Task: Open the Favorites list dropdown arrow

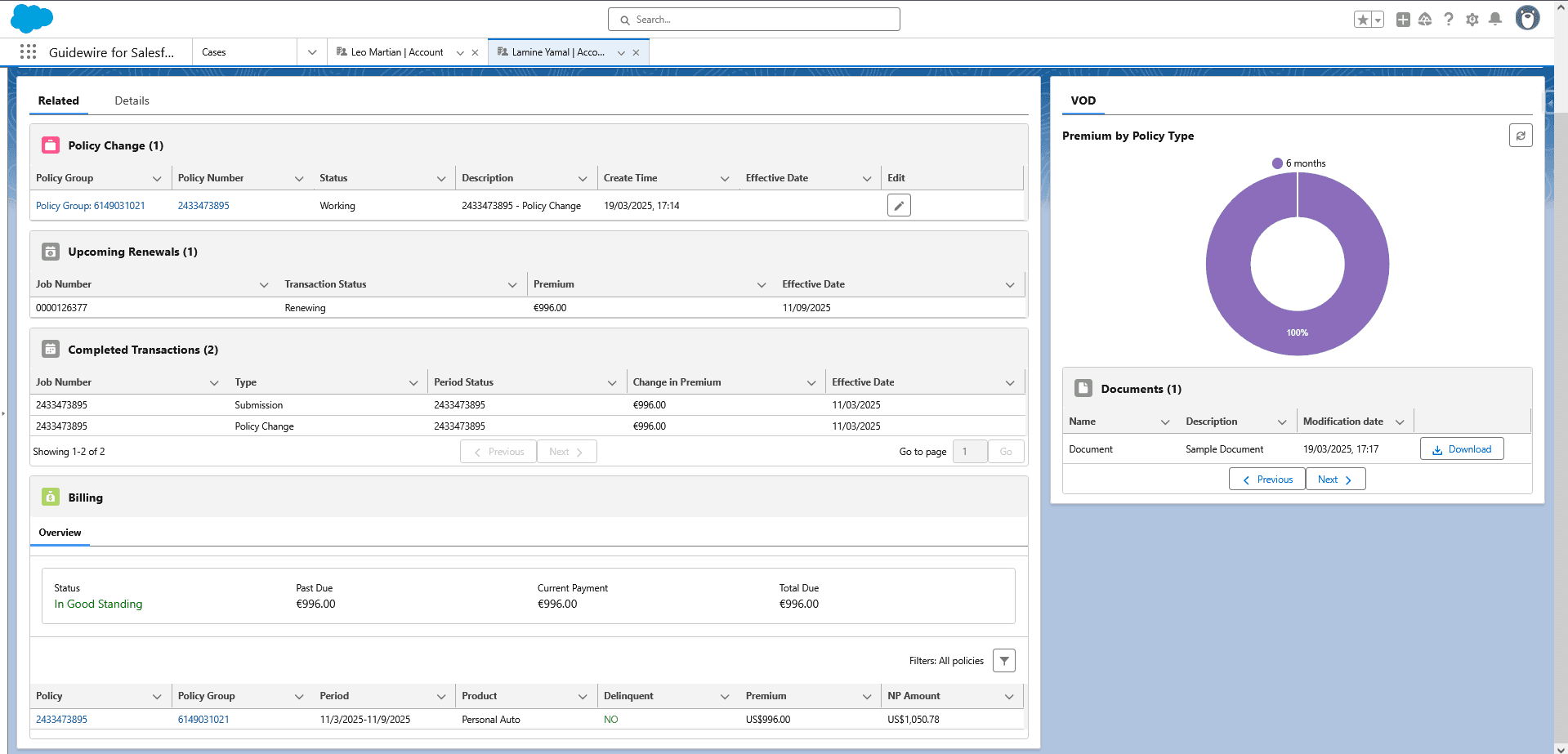Action: click(1378, 20)
